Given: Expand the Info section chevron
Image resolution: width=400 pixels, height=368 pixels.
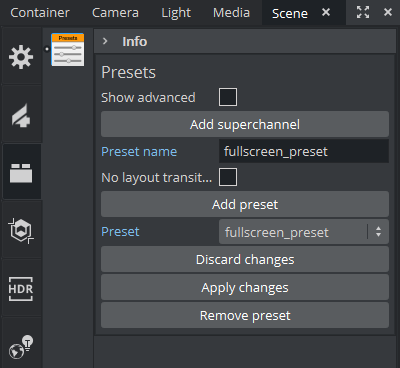Looking at the screenshot, I should (105, 41).
